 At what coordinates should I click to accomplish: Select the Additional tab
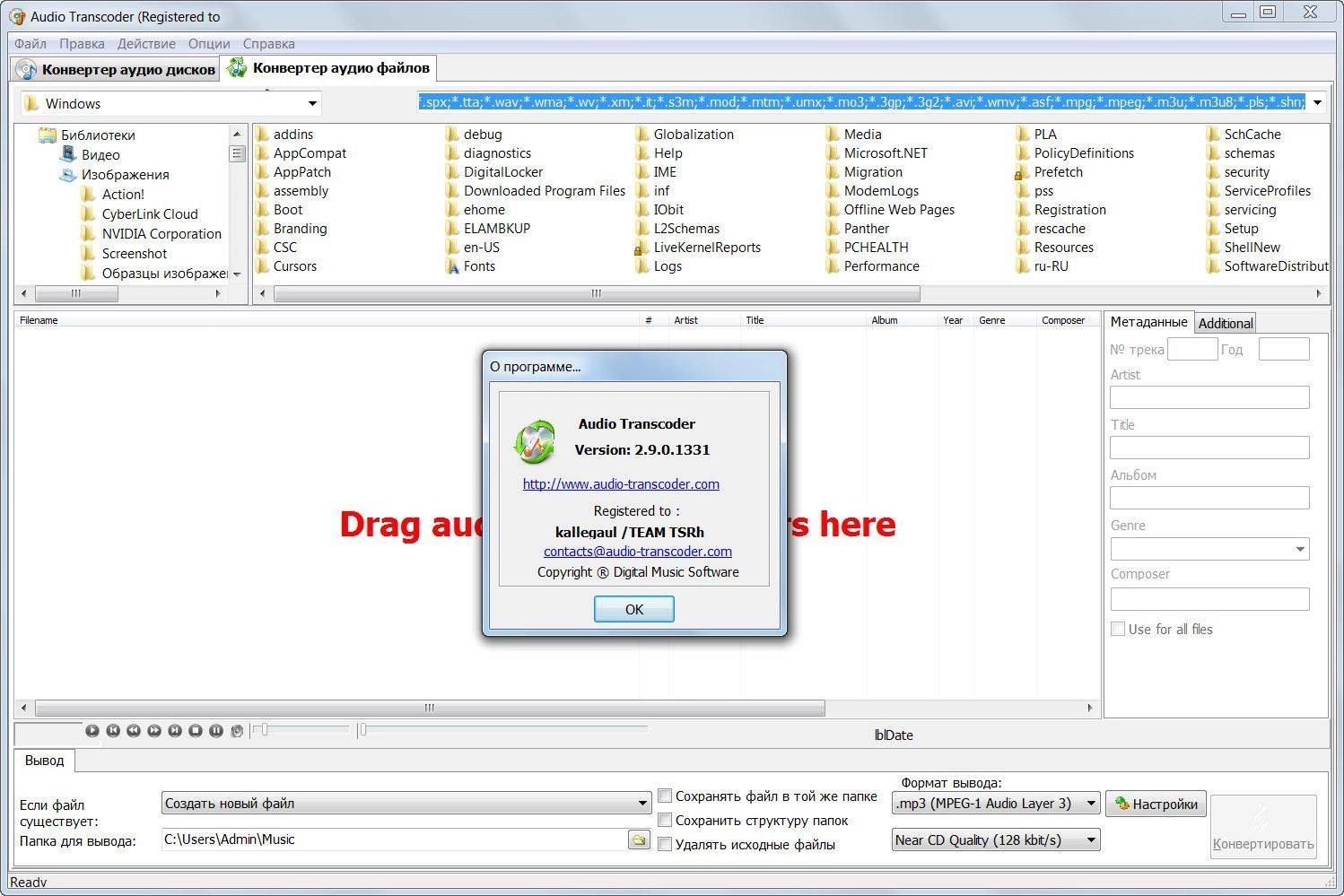click(1225, 324)
